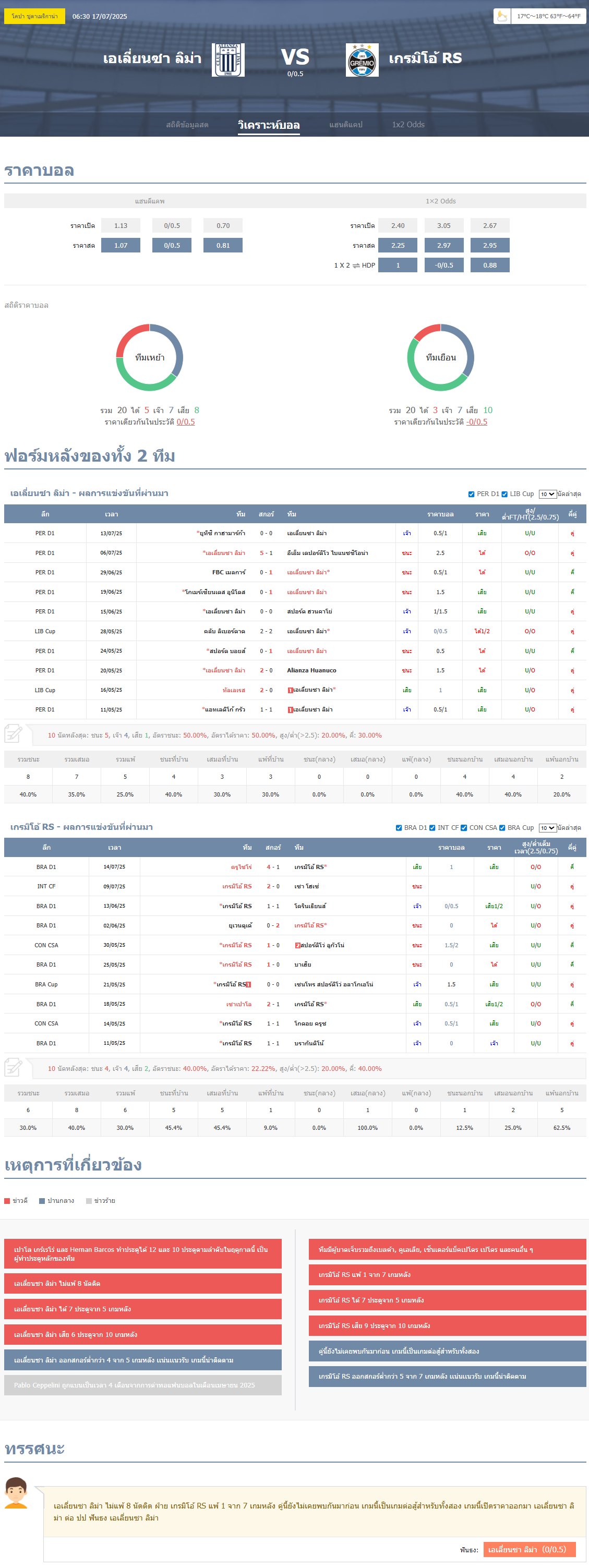Image resolution: width=589 pixels, height=1568 pixels.
Task: Click news เกรมิโอ้ RS แพ้ 1 จาก 7 เกมหลัง
Action: [x=448, y=1275]
